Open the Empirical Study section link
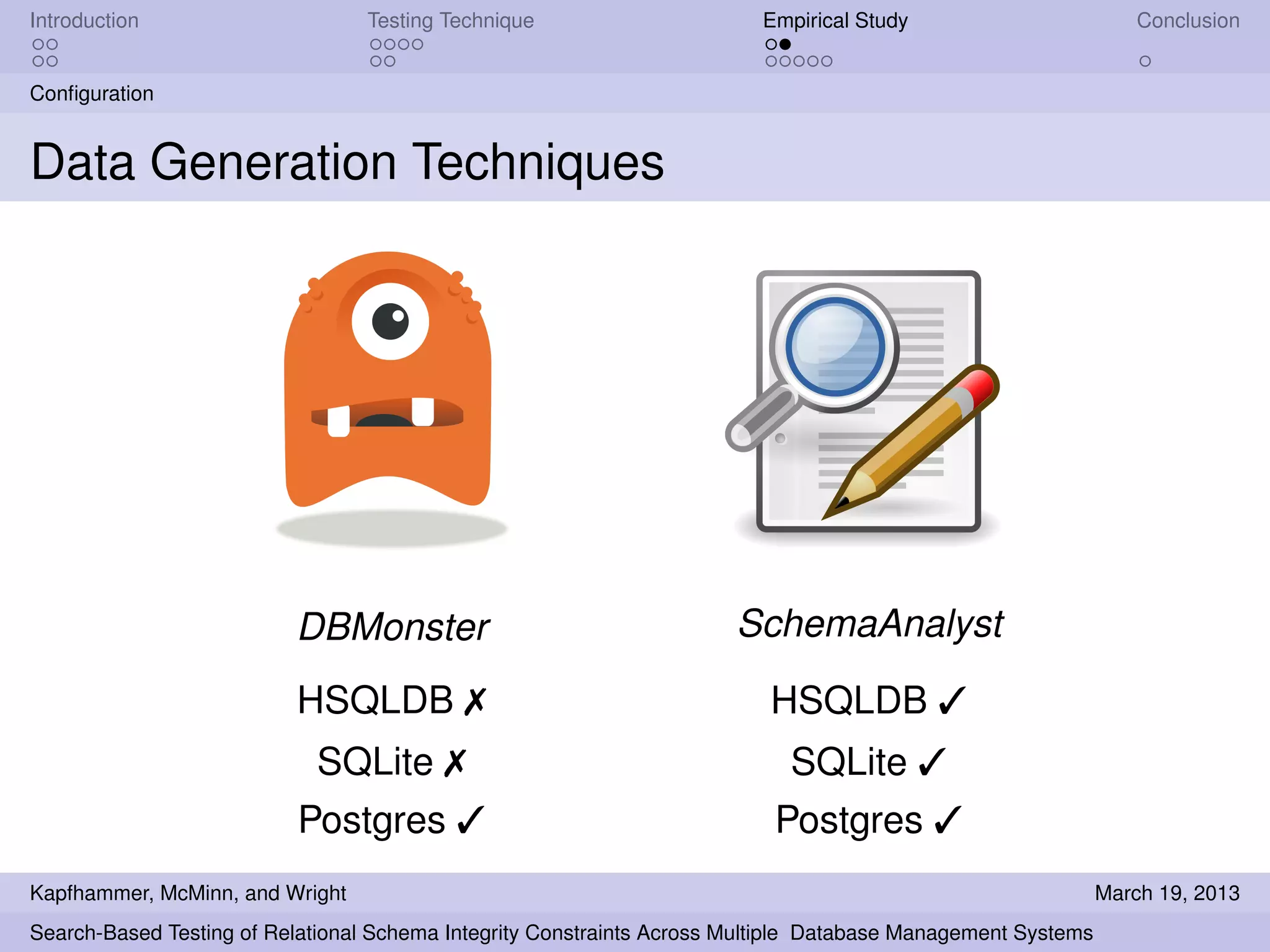The image size is (1270, 952). pos(835,21)
